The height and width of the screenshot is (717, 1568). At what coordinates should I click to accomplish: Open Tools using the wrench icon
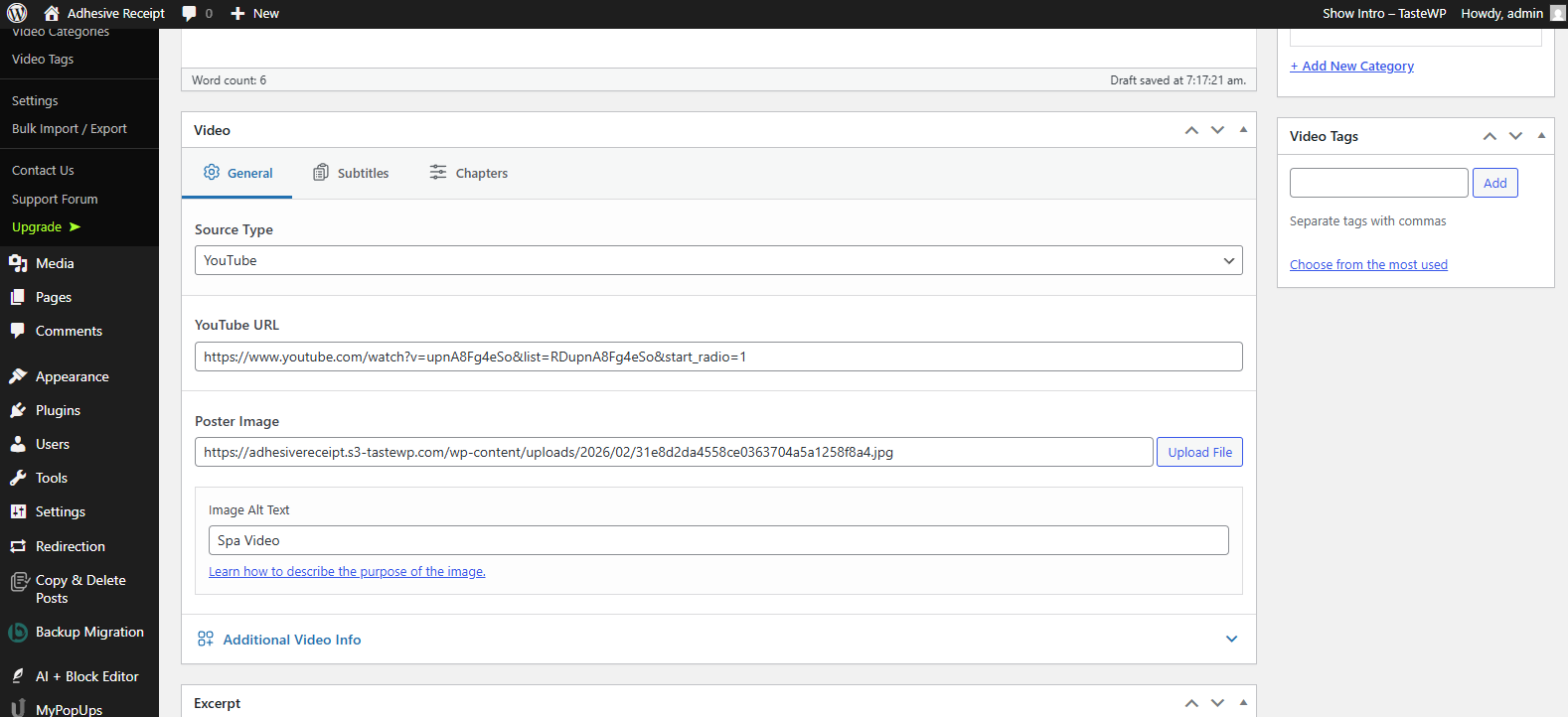(x=18, y=478)
